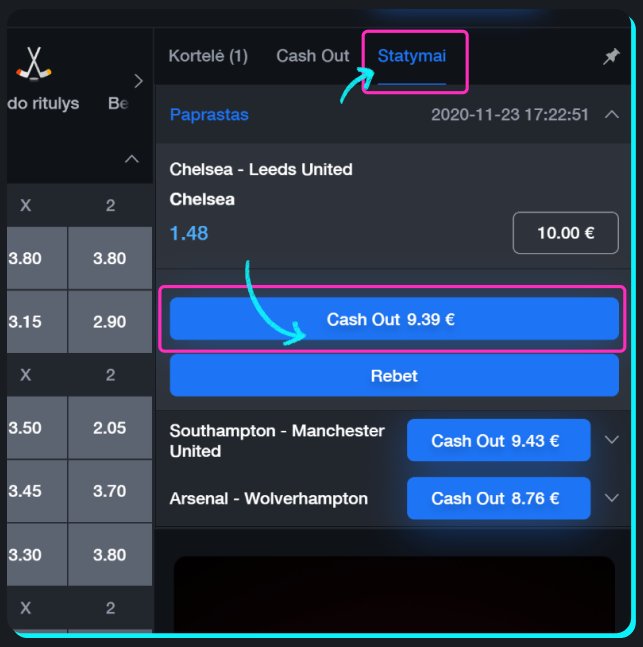Image resolution: width=643 pixels, height=647 pixels.
Task: Click the Paprastas bet type label
Action: [209, 114]
